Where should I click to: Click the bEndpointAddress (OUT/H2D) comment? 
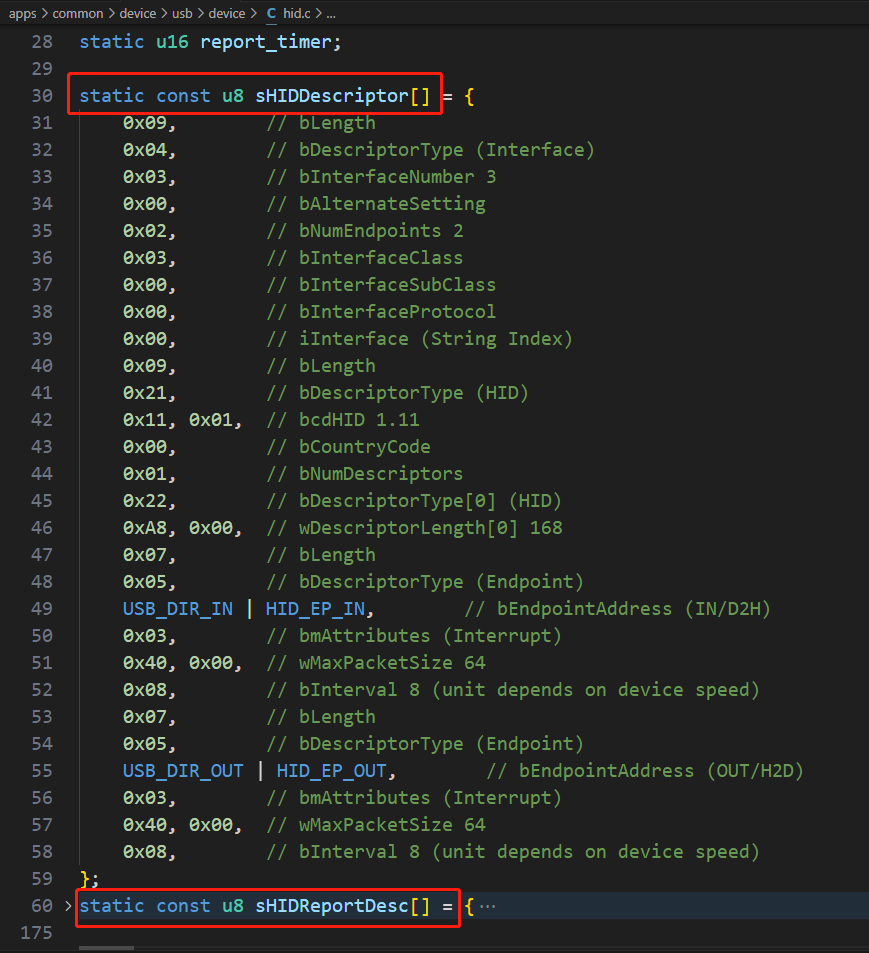tap(645, 771)
